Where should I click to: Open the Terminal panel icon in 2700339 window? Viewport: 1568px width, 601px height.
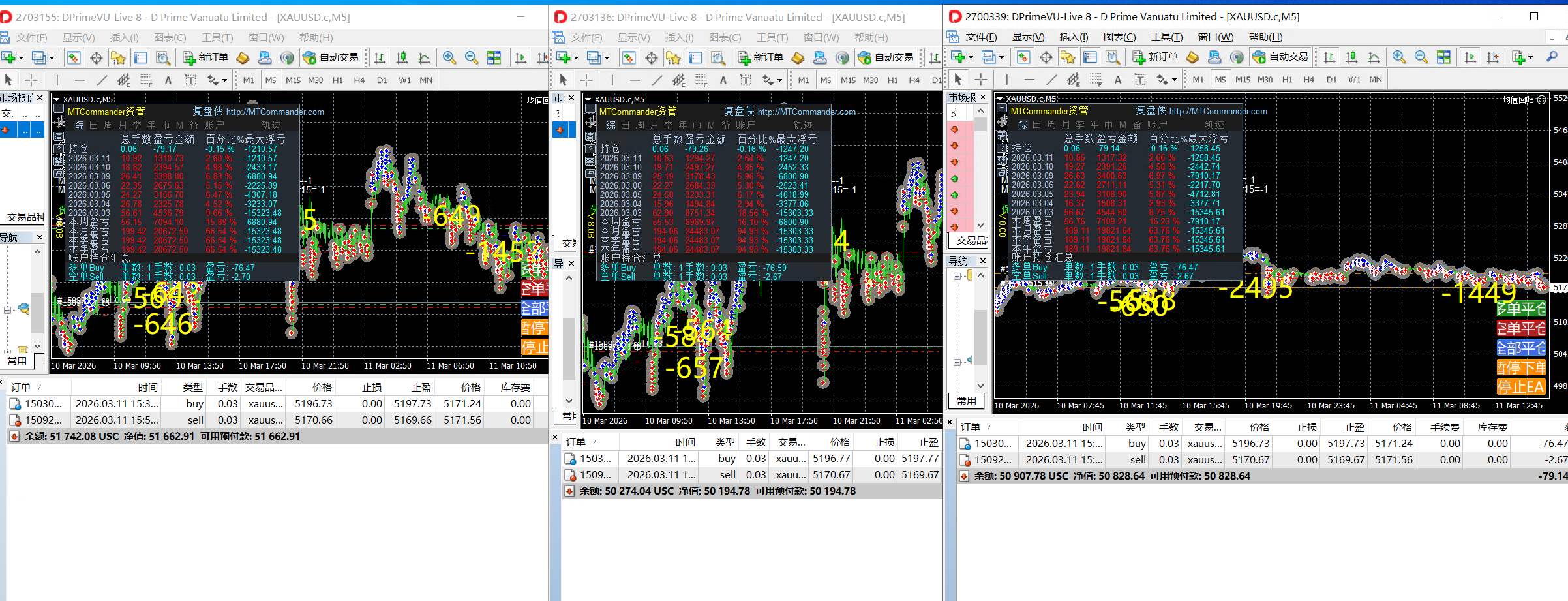pos(1090,57)
